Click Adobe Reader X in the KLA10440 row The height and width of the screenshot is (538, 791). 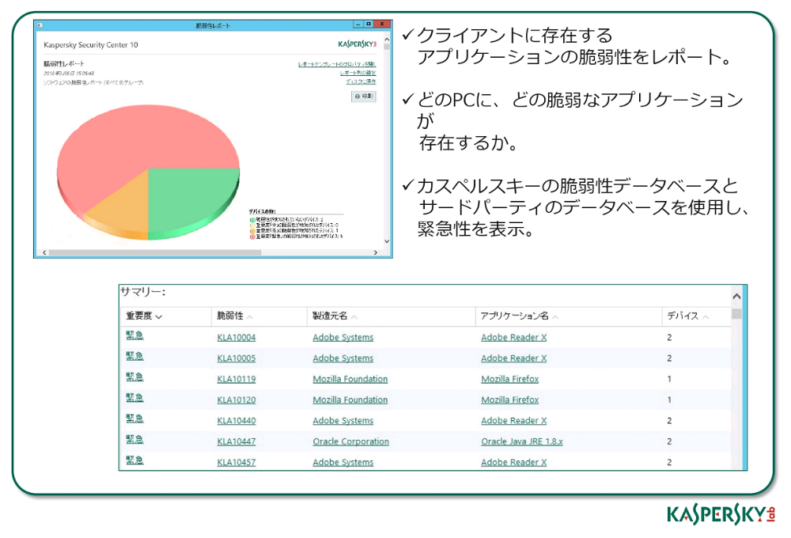tap(514, 420)
